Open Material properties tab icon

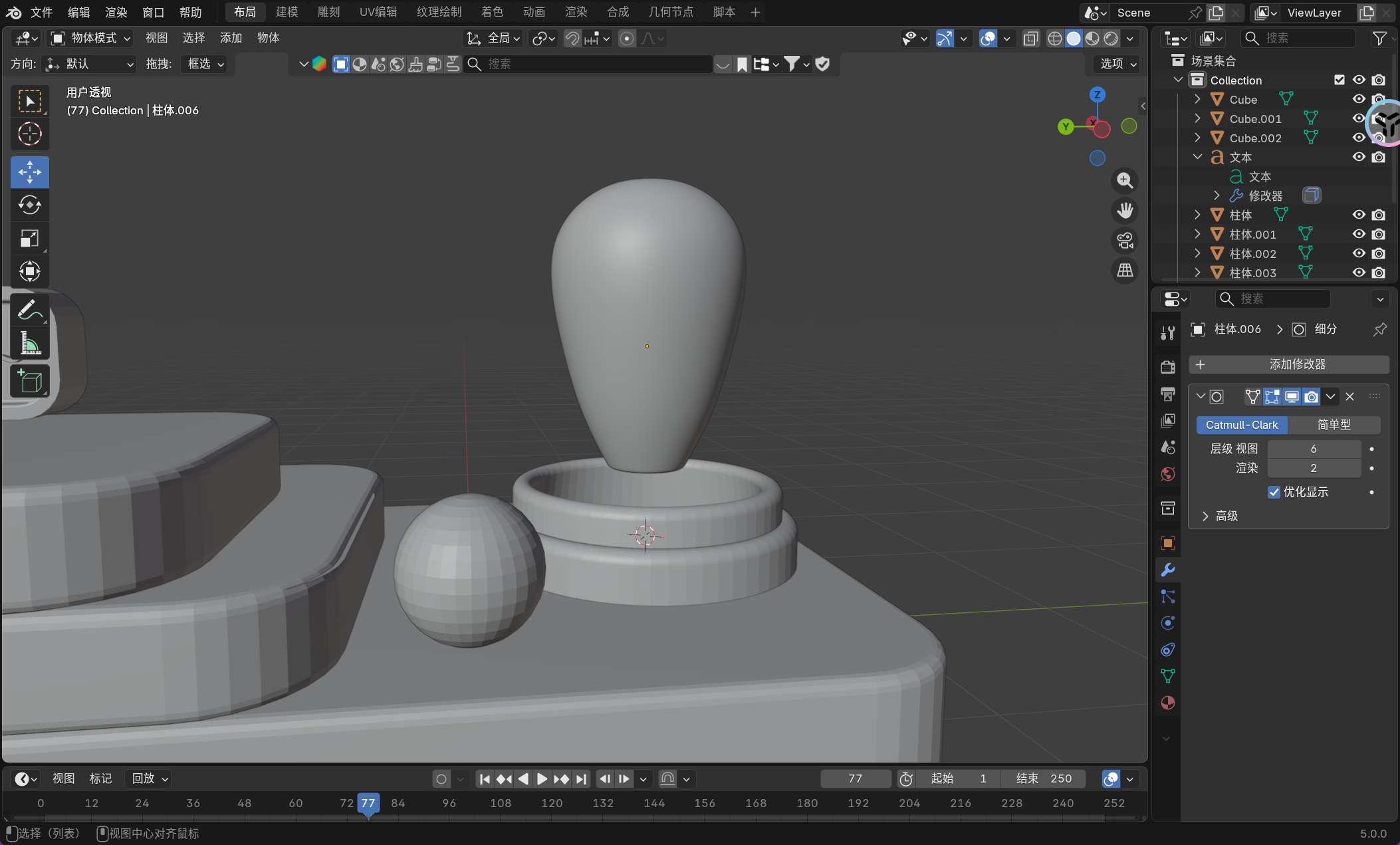(1167, 703)
